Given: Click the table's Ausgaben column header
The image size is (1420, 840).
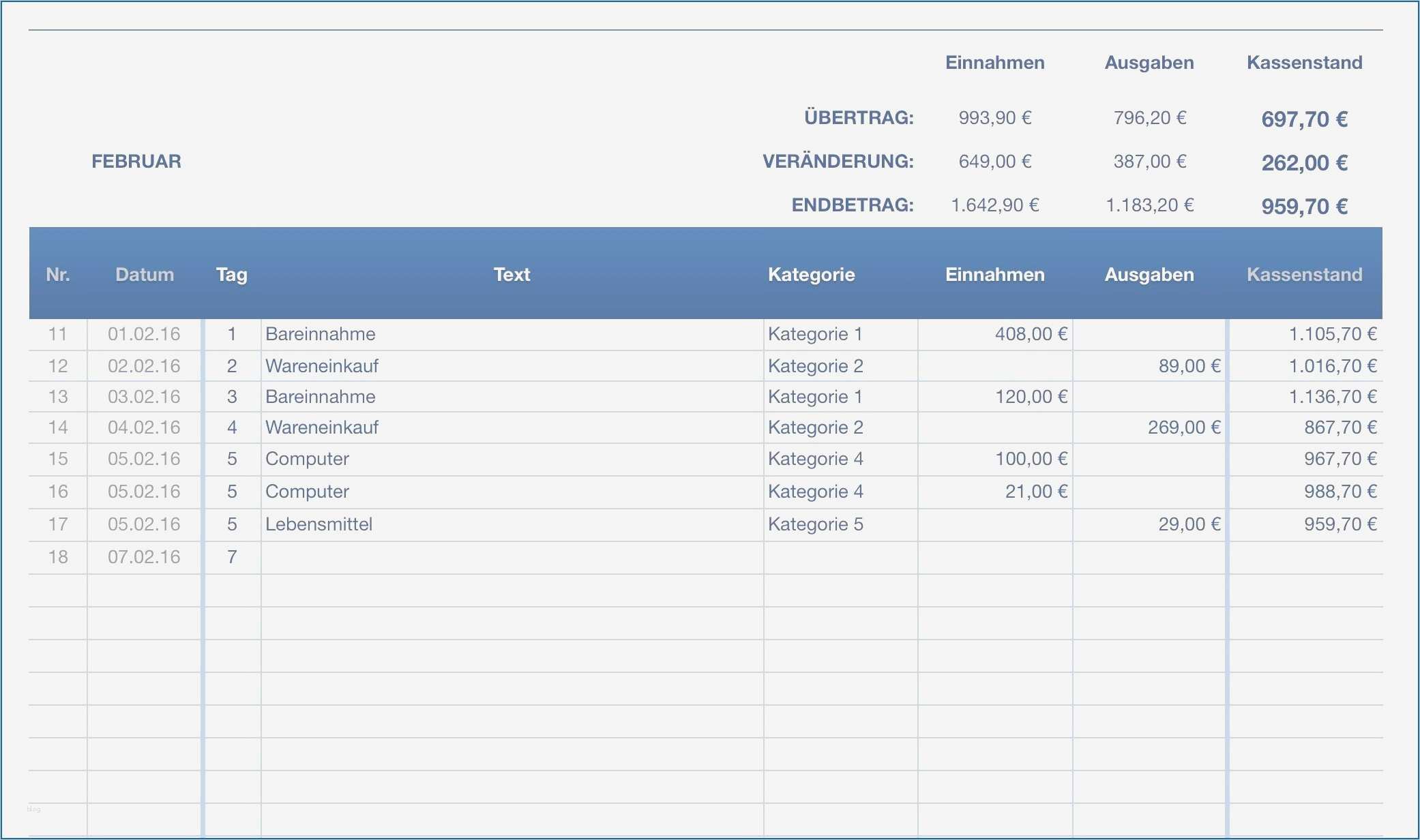Looking at the screenshot, I should pos(1149,274).
